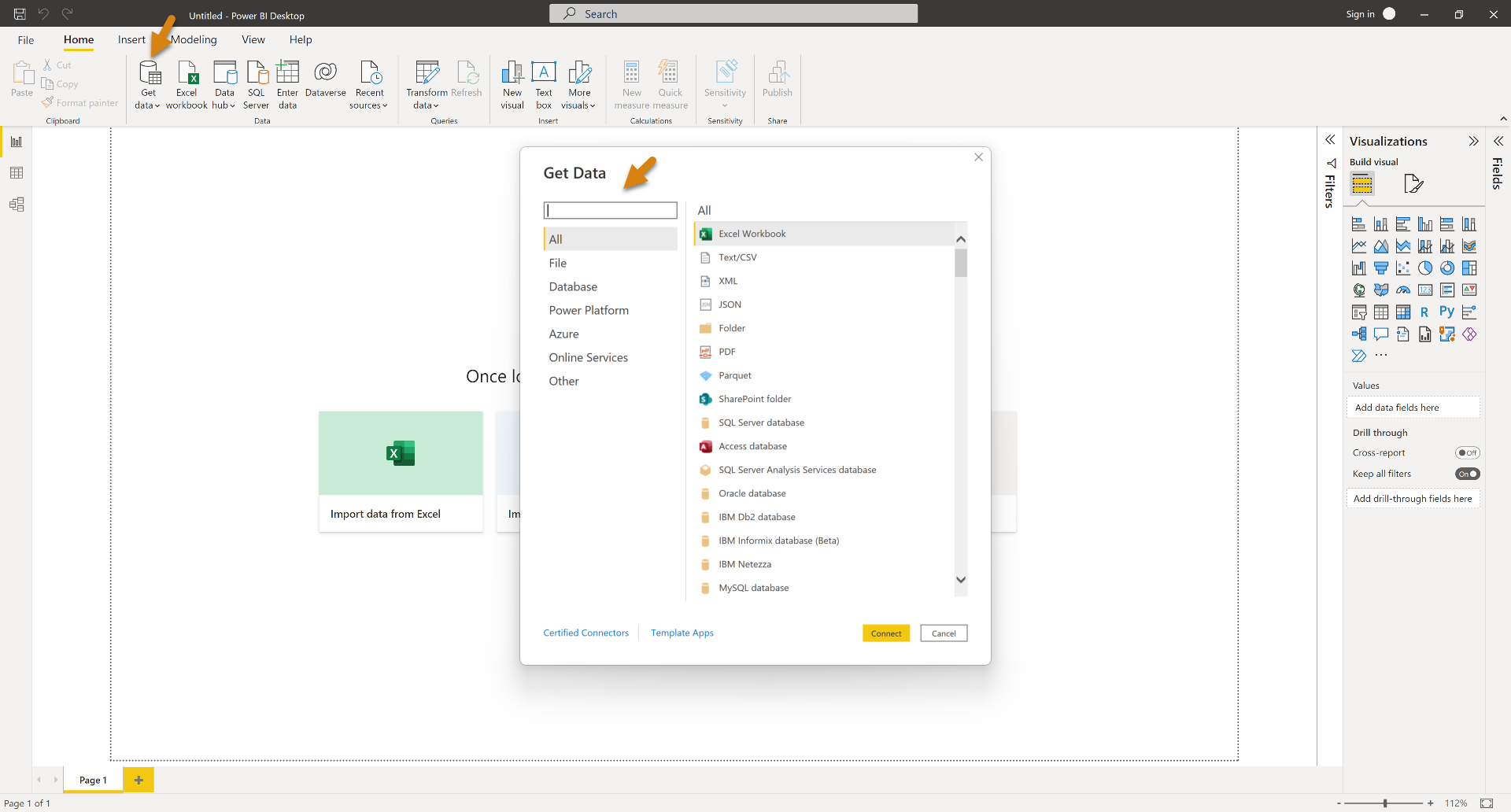Choose the R script visual
Viewport: 1511px width, 812px height.
click(x=1425, y=312)
